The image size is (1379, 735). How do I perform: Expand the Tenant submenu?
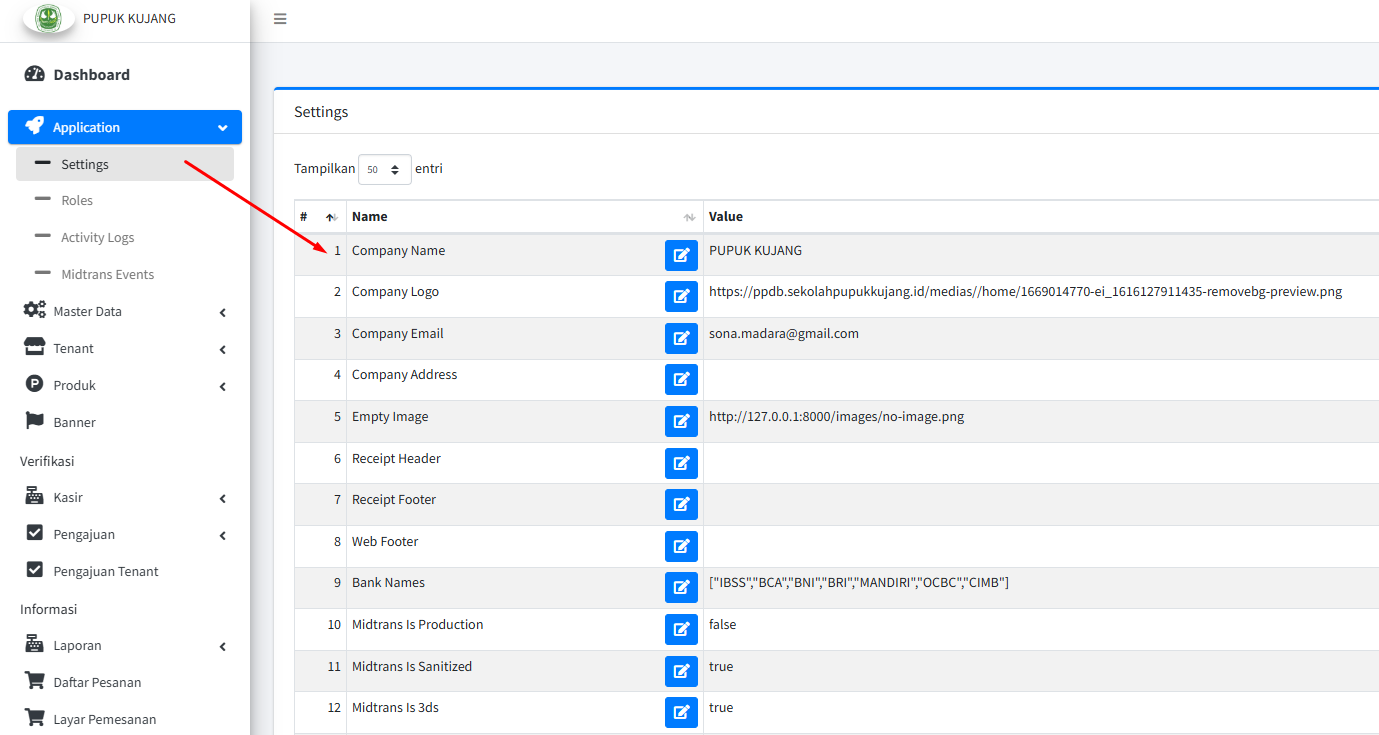coord(125,348)
